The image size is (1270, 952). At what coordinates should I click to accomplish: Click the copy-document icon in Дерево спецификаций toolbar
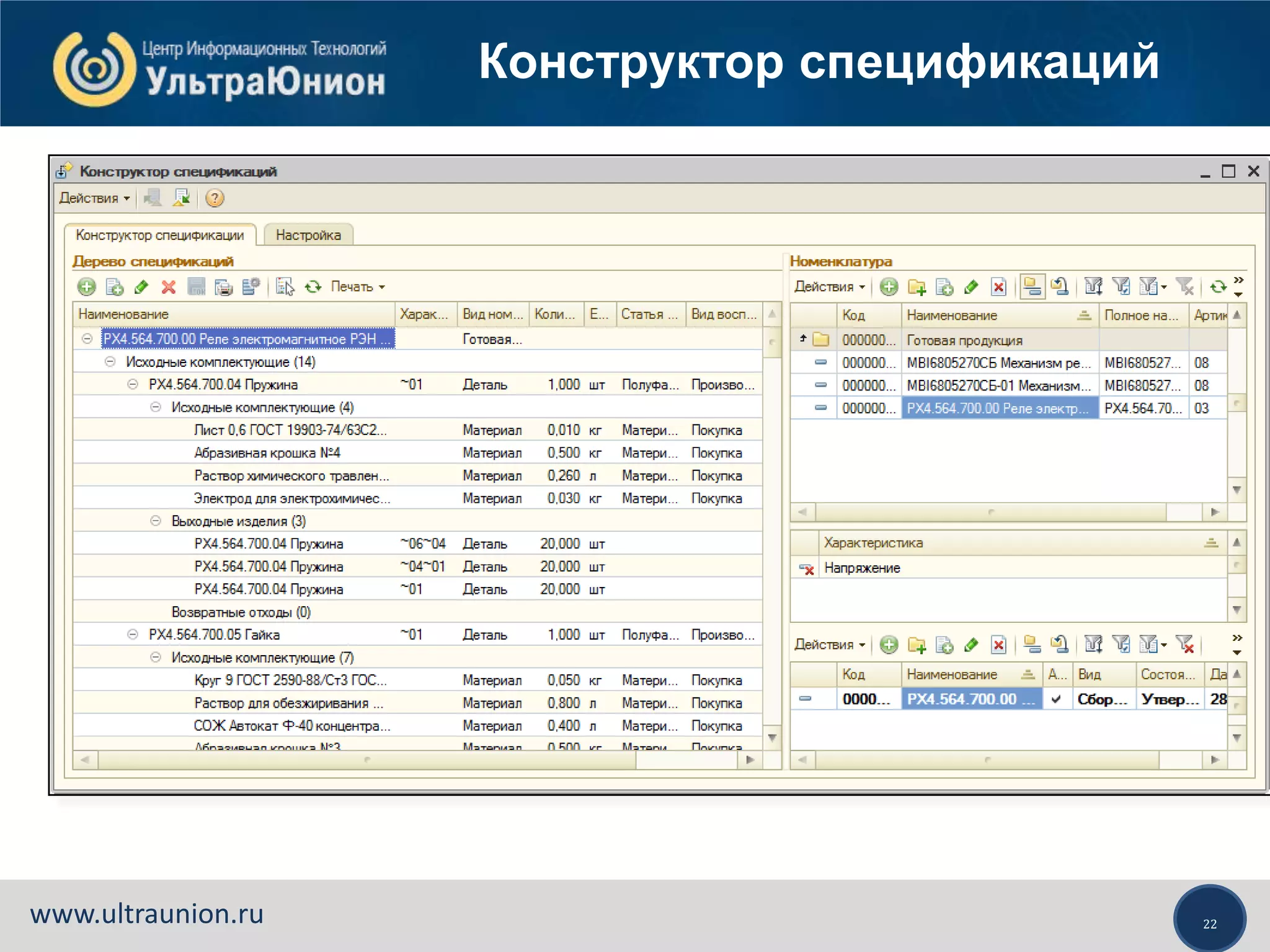pyautogui.click(x=114, y=287)
